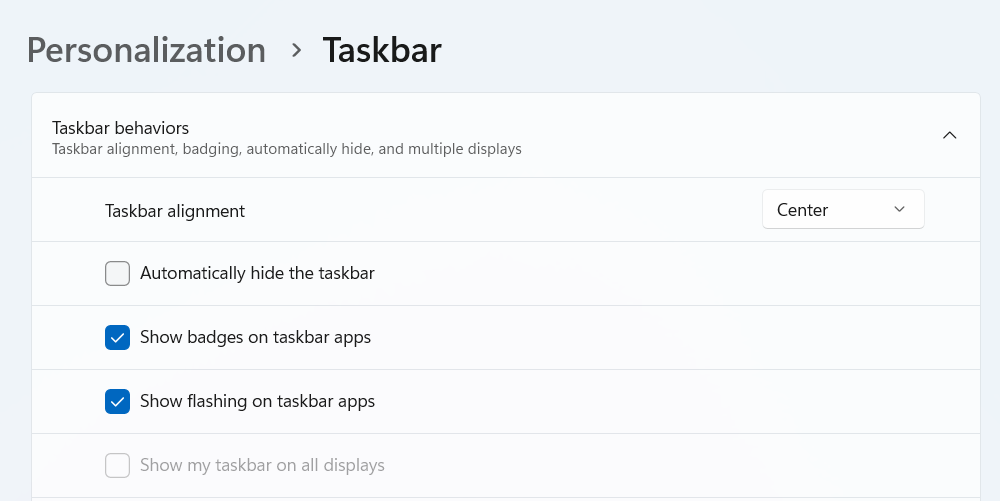Click the Show my taskbar on all displays label
The height and width of the screenshot is (501, 1000).
click(262, 465)
